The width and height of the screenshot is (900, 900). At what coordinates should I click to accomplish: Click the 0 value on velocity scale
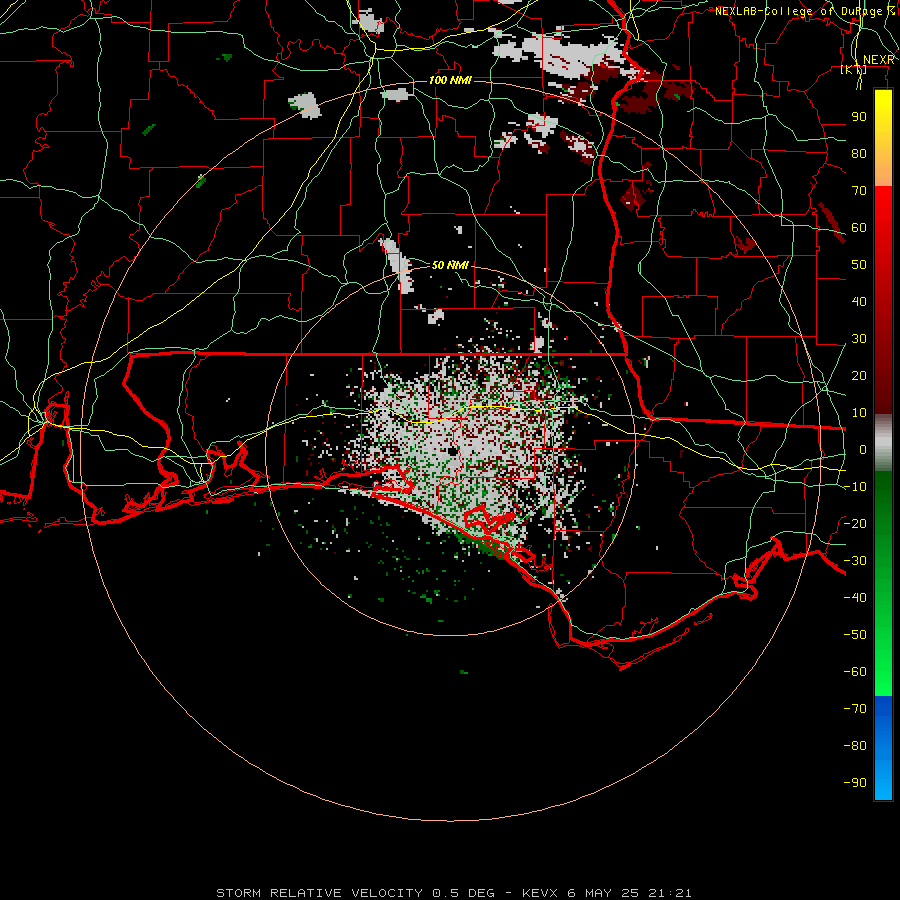tap(863, 449)
